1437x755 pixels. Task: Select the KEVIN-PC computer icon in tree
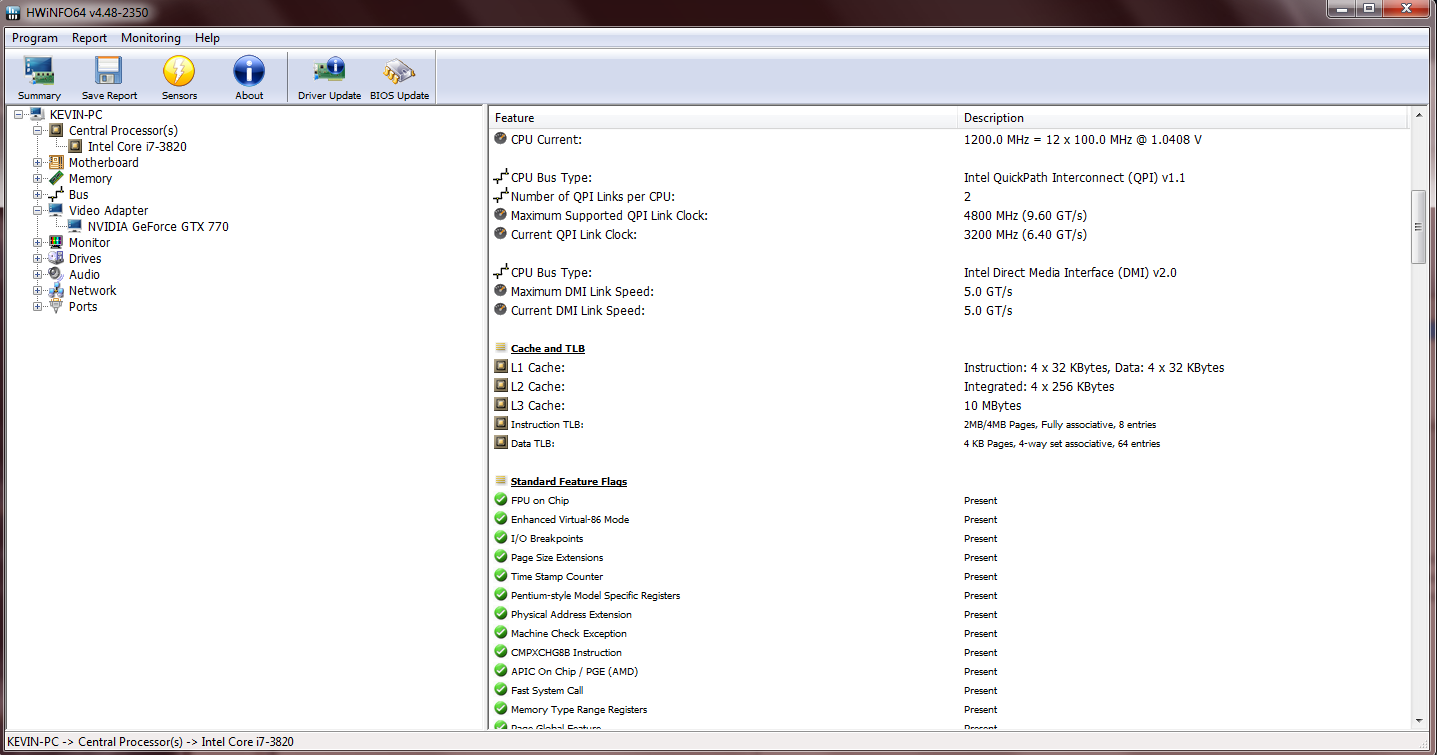[x=37, y=115]
